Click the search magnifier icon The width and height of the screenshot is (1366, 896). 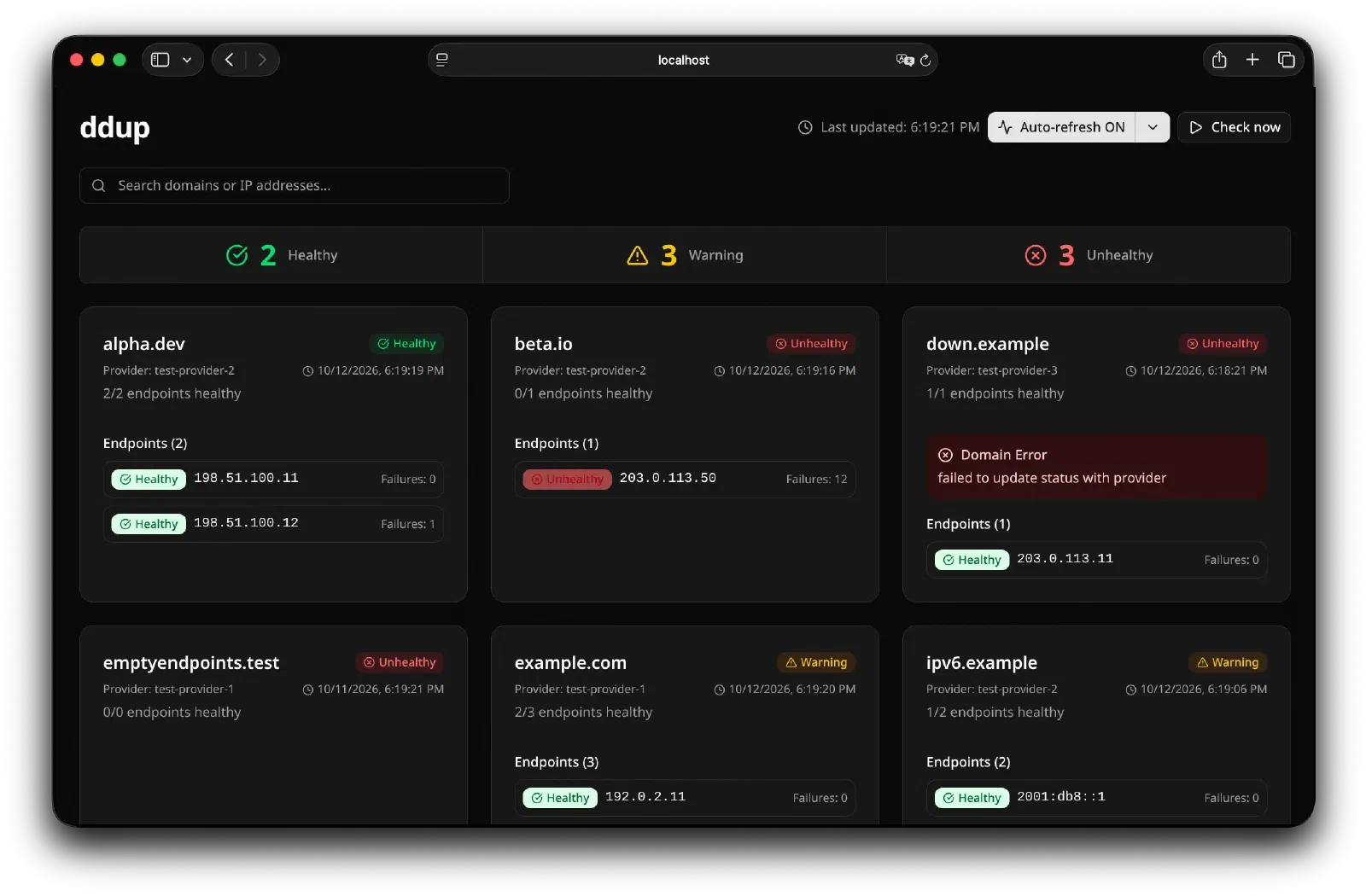pyautogui.click(x=99, y=185)
